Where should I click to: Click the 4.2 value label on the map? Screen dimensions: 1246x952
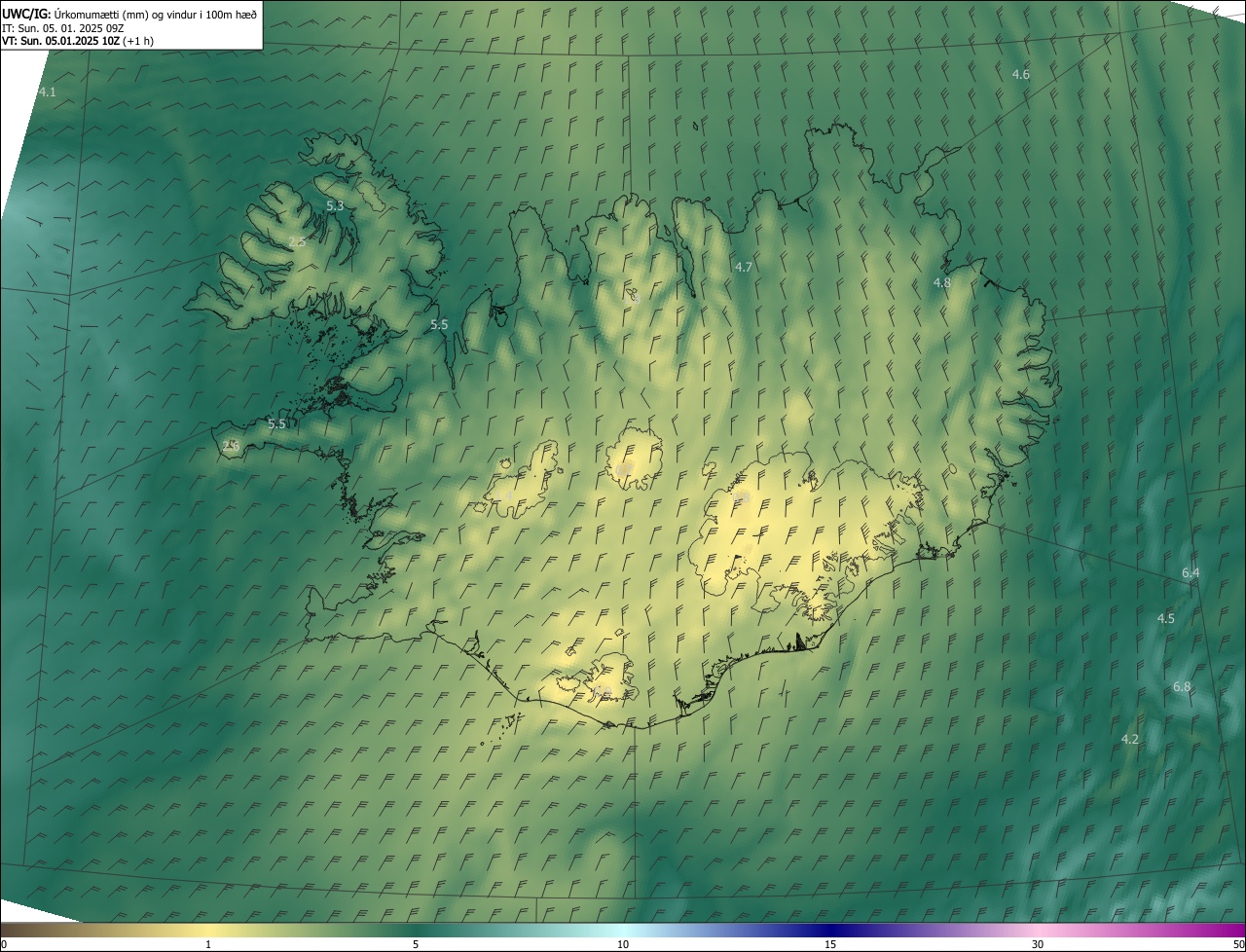point(1129,740)
